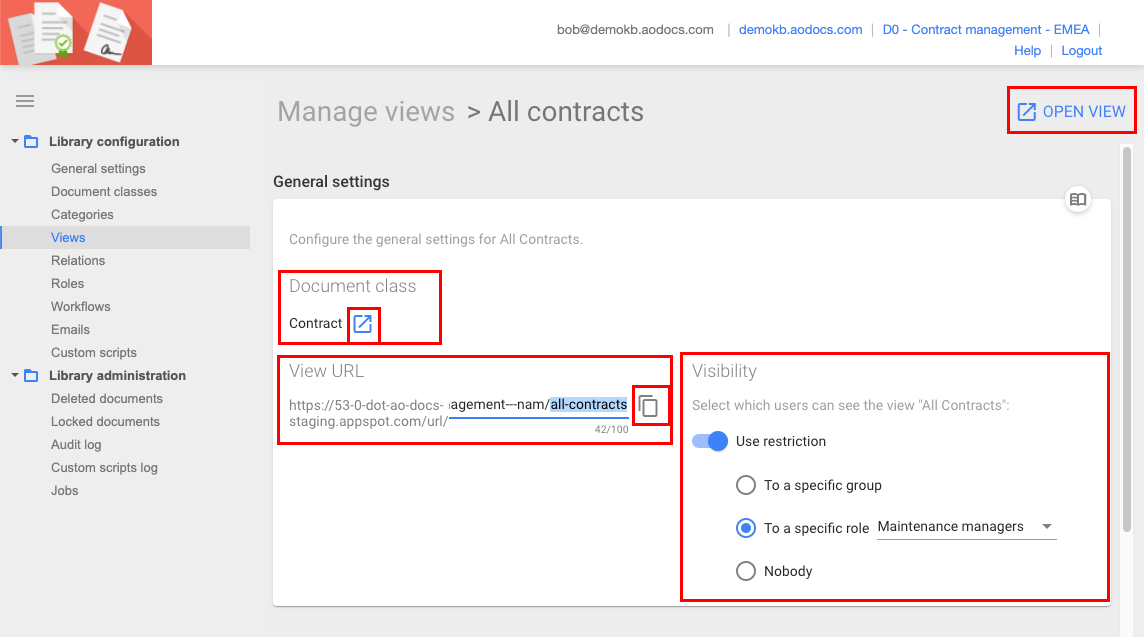Go to Workflows in sidebar
This screenshot has width=1144, height=637.
point(81,307)
